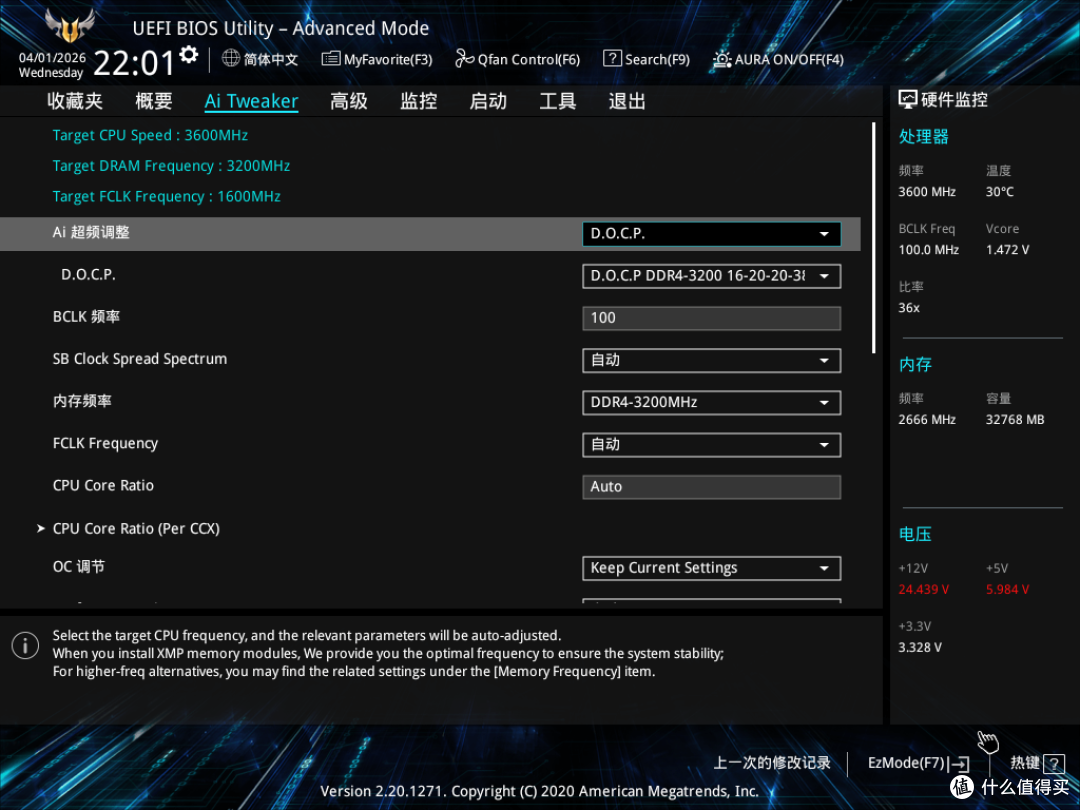
Task: Click +3.3V voltage value 3.328 V
Action: pyautogui.click(x=920, y=647)
